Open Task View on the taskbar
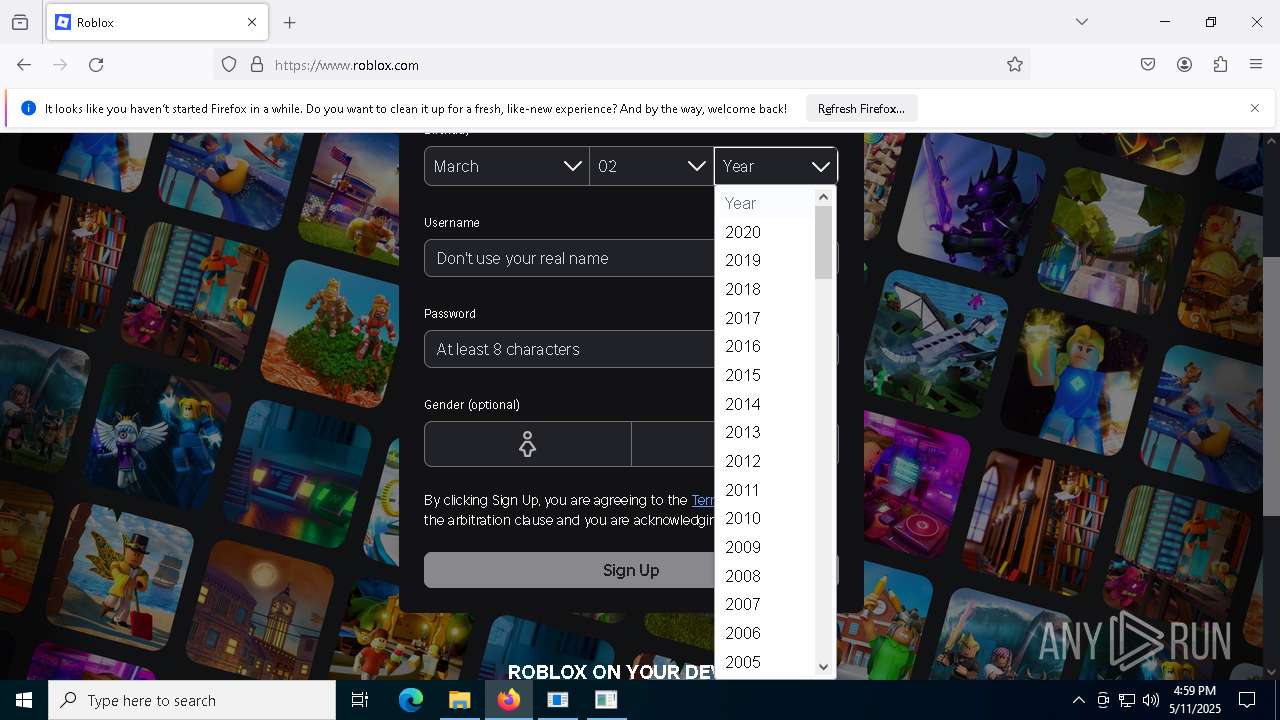 click(x=360, y=700)
